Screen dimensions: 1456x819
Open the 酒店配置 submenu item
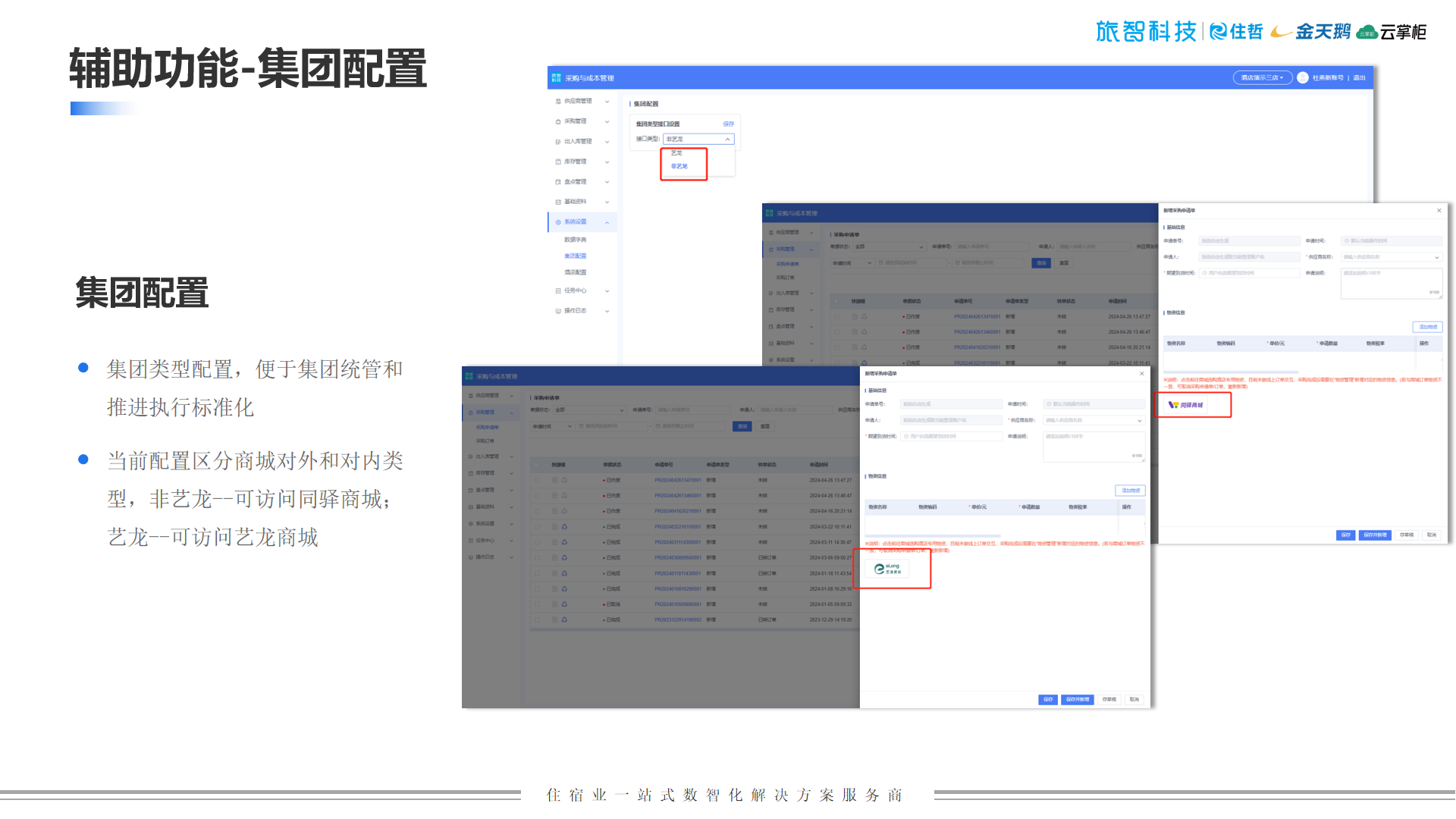point(575,272)
